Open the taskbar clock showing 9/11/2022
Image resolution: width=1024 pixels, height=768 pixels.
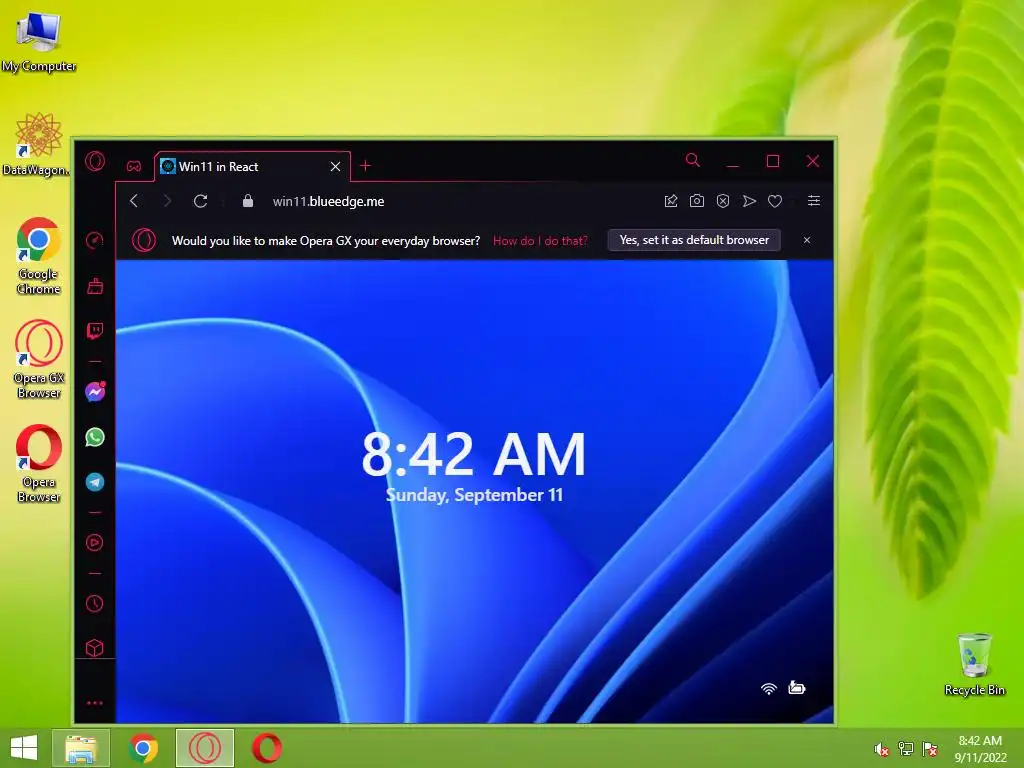[x=980, y=749]
